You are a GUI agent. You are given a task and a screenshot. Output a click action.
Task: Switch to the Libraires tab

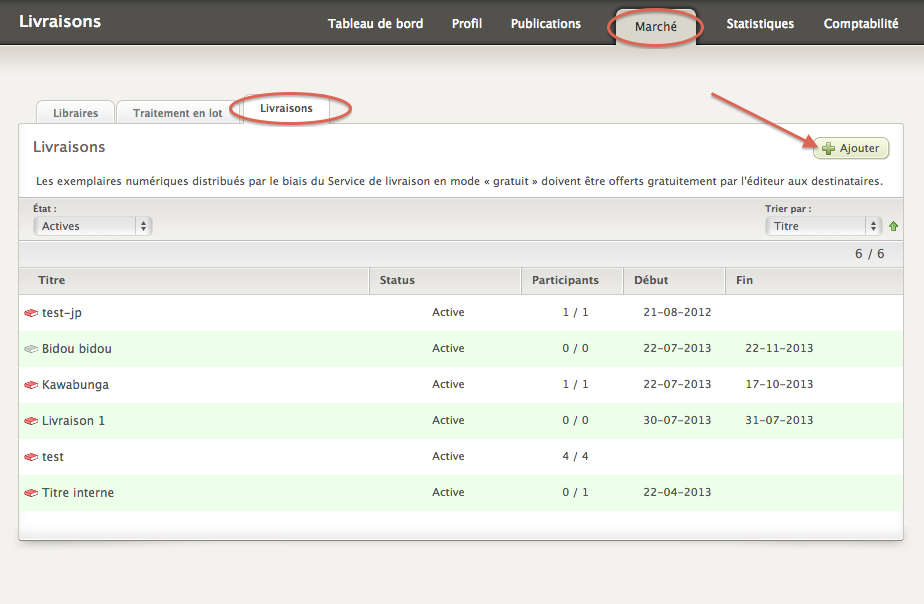click(75, 113)
